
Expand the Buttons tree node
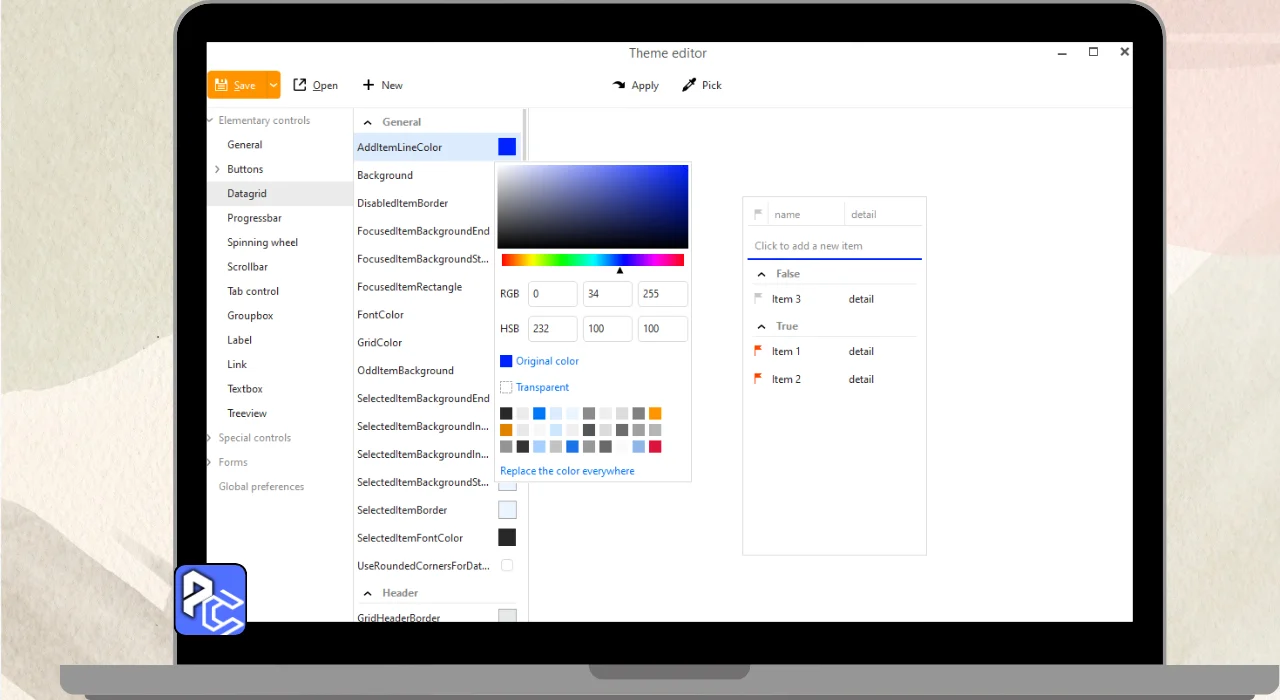[217, 169]
